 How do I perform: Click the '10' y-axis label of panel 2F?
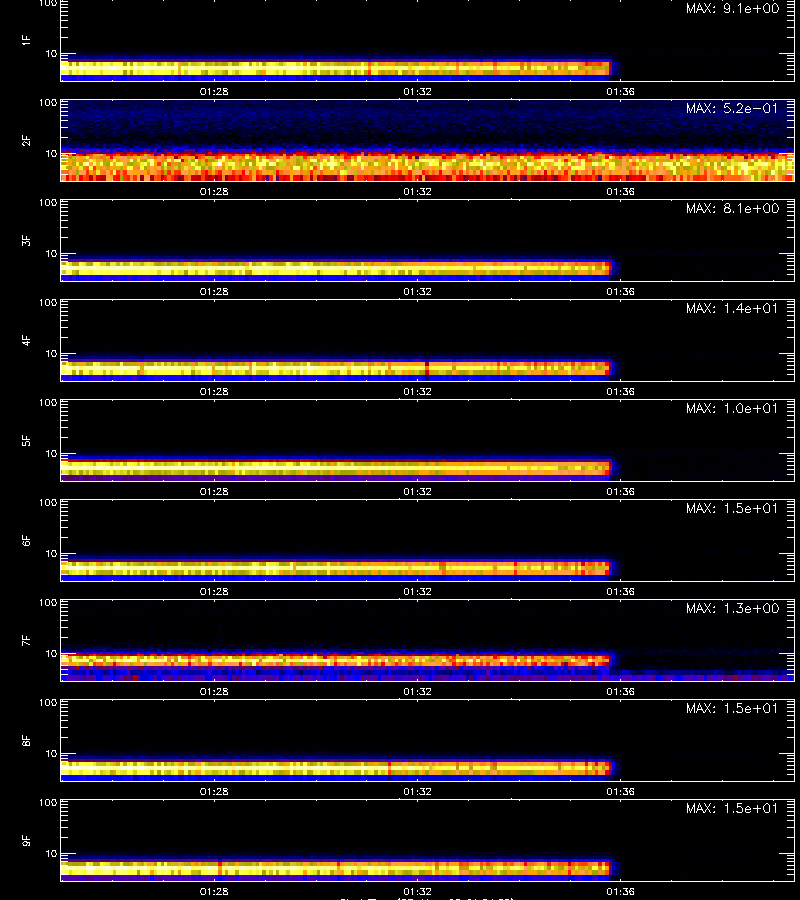[x=52, y=153]
